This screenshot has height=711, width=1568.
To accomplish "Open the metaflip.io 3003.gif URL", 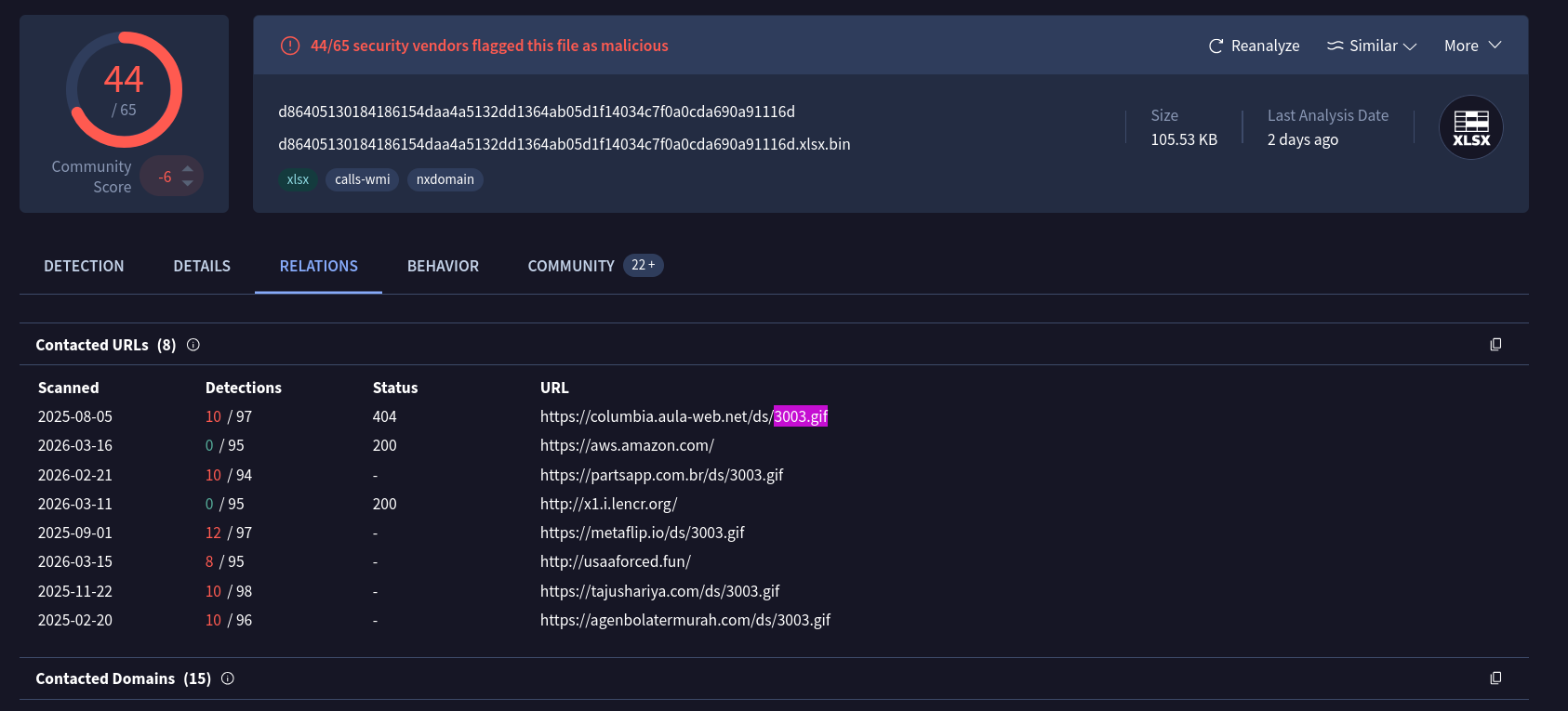I will (642, 533).
